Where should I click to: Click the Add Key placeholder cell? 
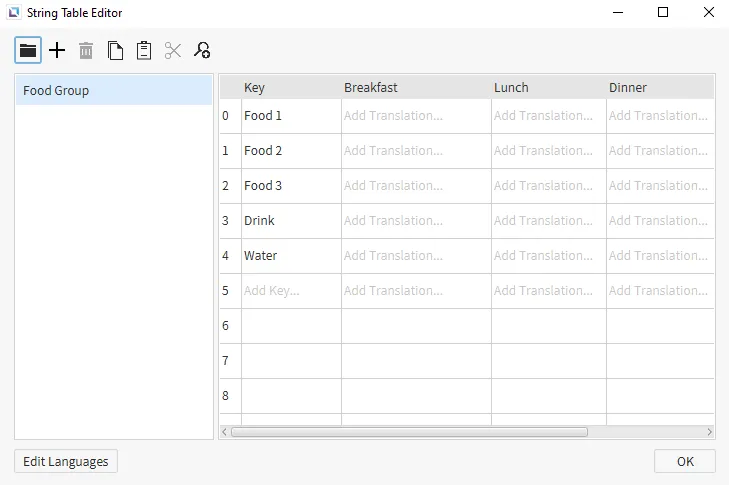290,291
